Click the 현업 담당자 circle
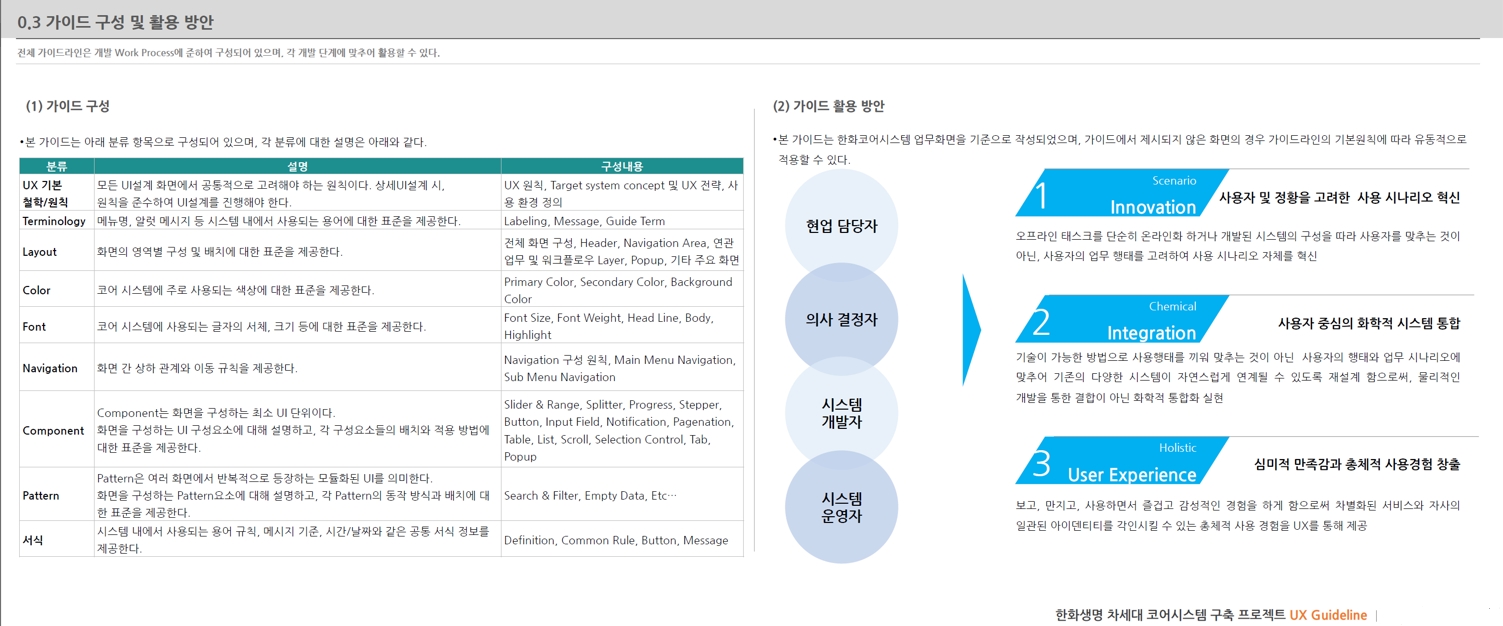1503x626 pixels. click(841, 226)
